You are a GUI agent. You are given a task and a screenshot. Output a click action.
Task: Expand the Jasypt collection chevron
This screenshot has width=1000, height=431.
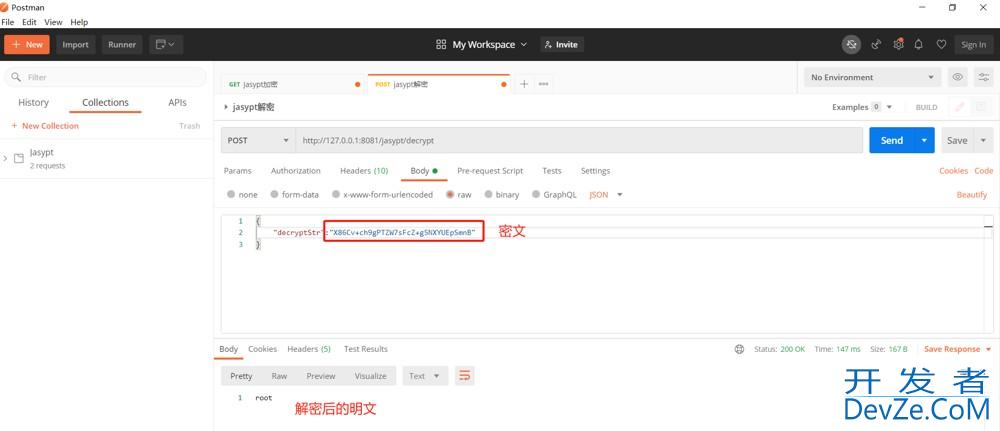(x=5, y=158)
